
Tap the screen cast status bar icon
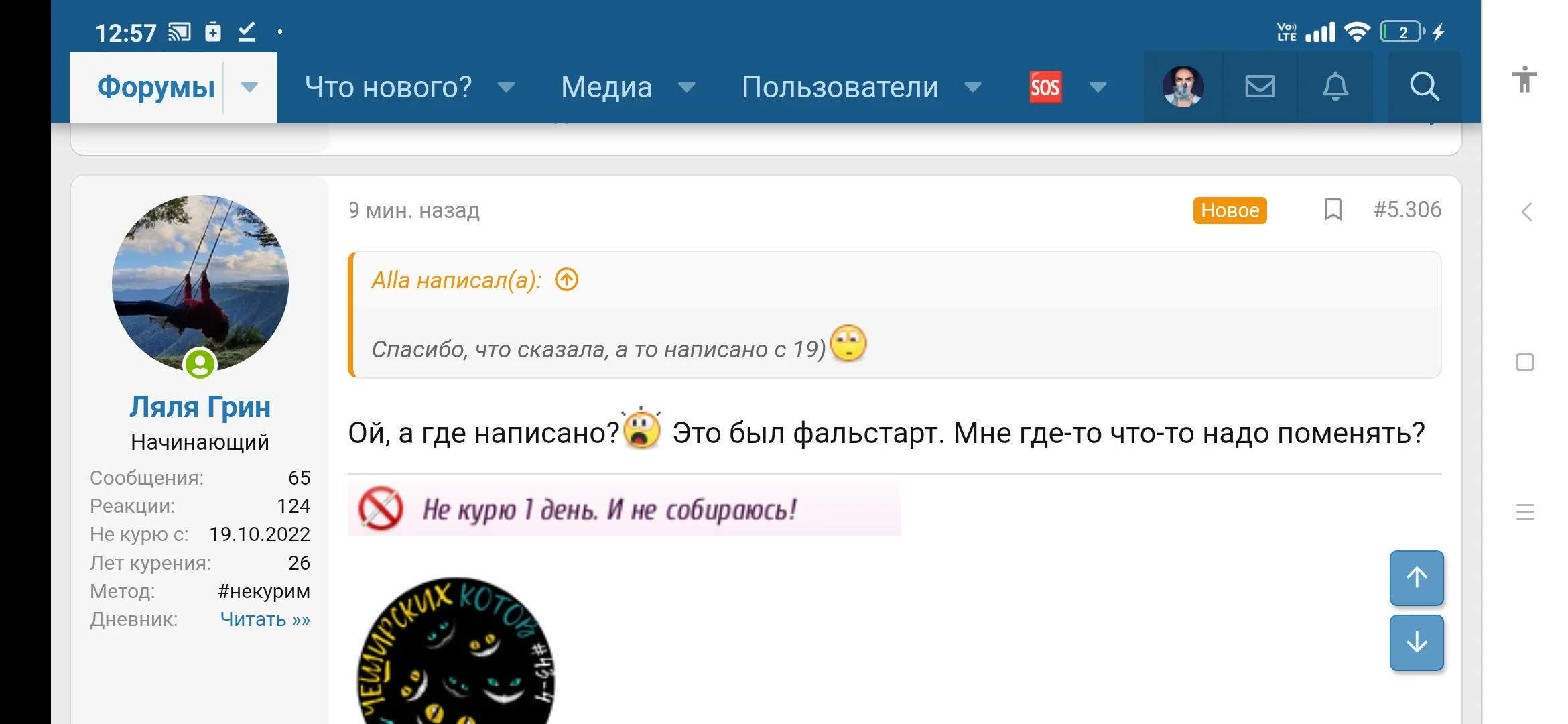178,31
